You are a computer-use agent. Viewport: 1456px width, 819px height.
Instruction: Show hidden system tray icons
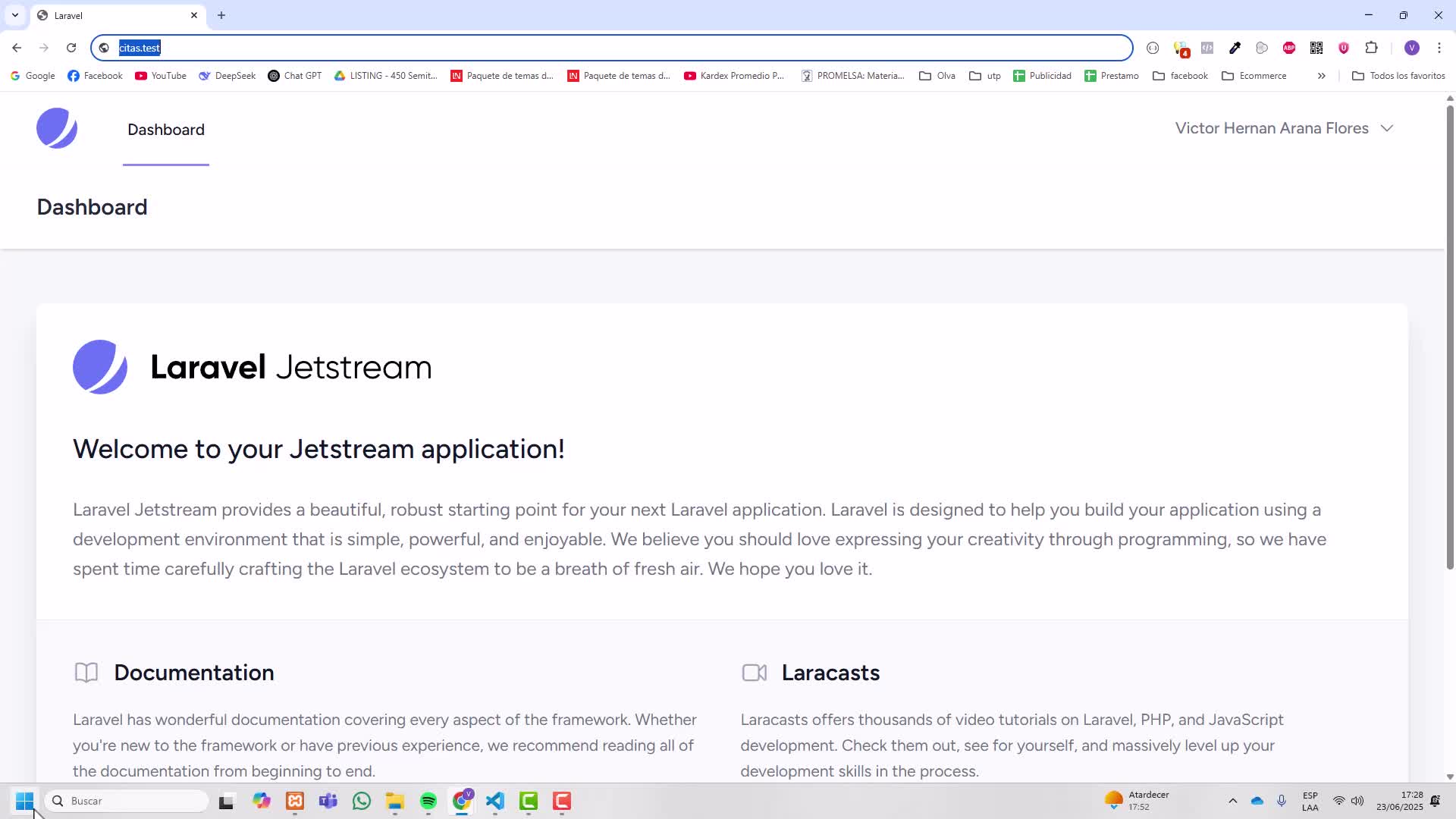click(1232, 801)
